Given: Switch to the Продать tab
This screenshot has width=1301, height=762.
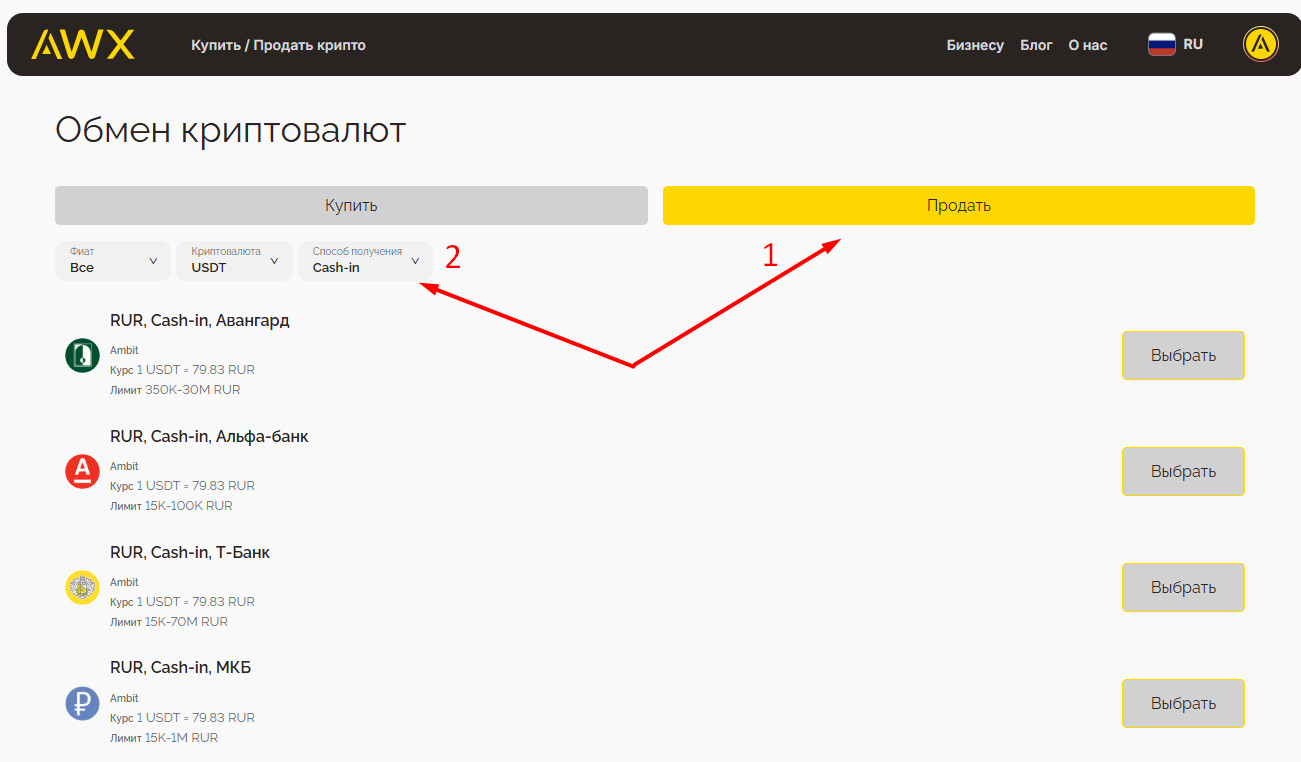Looking at the screenshot, I should click(958, 205).
